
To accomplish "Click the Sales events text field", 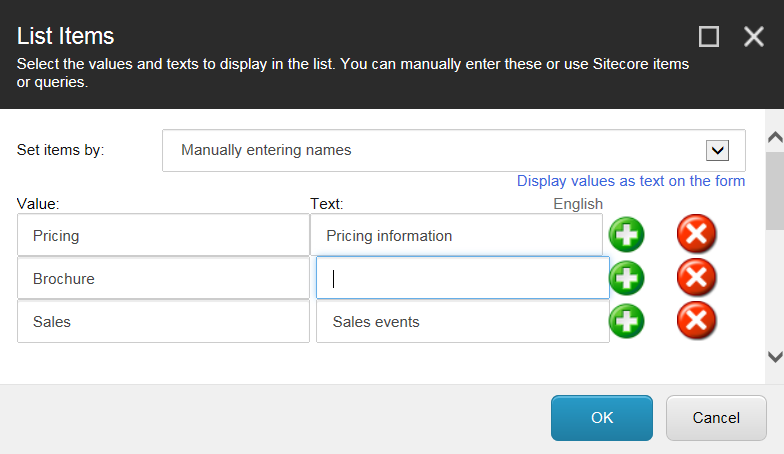I will [462, 322].
